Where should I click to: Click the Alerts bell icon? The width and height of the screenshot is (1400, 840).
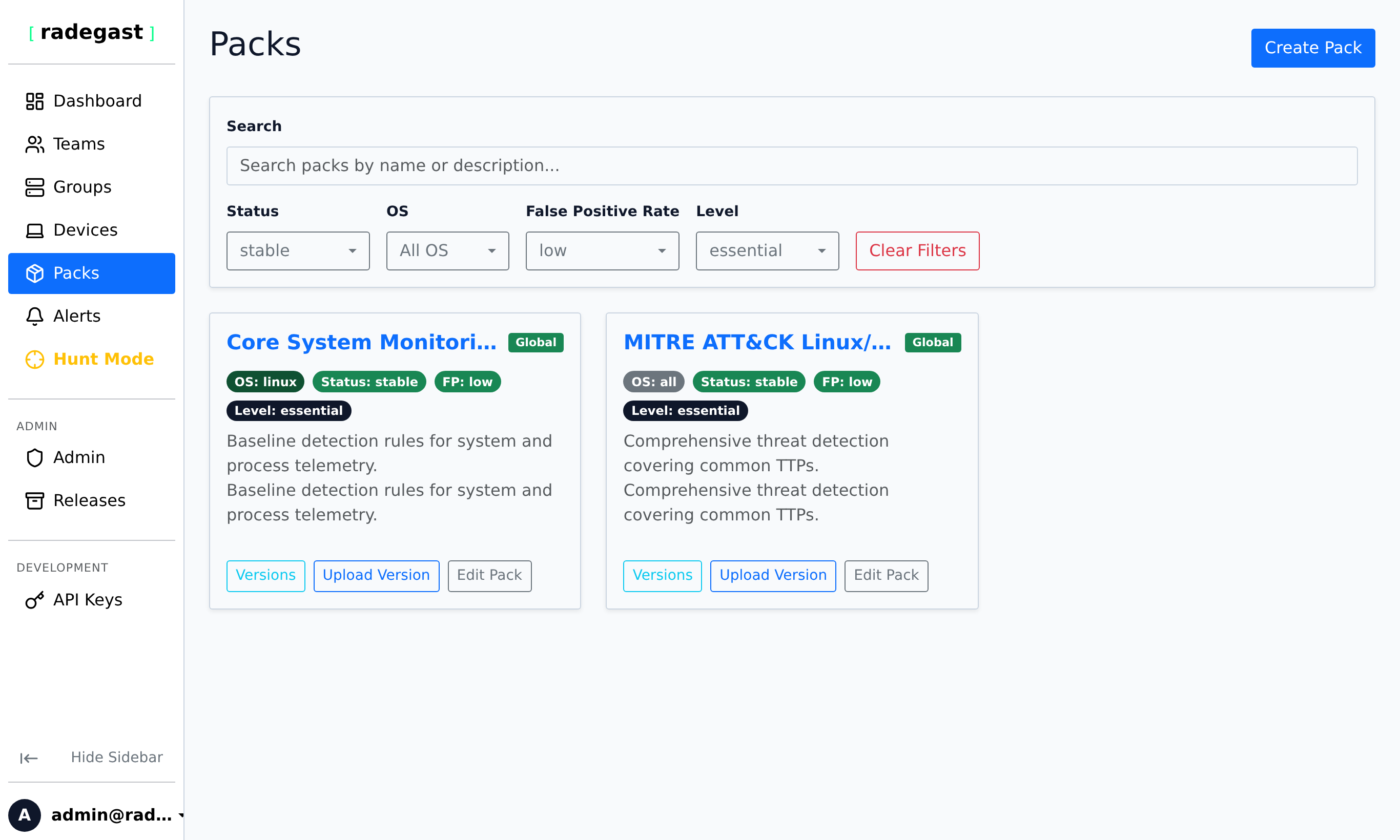34,317
